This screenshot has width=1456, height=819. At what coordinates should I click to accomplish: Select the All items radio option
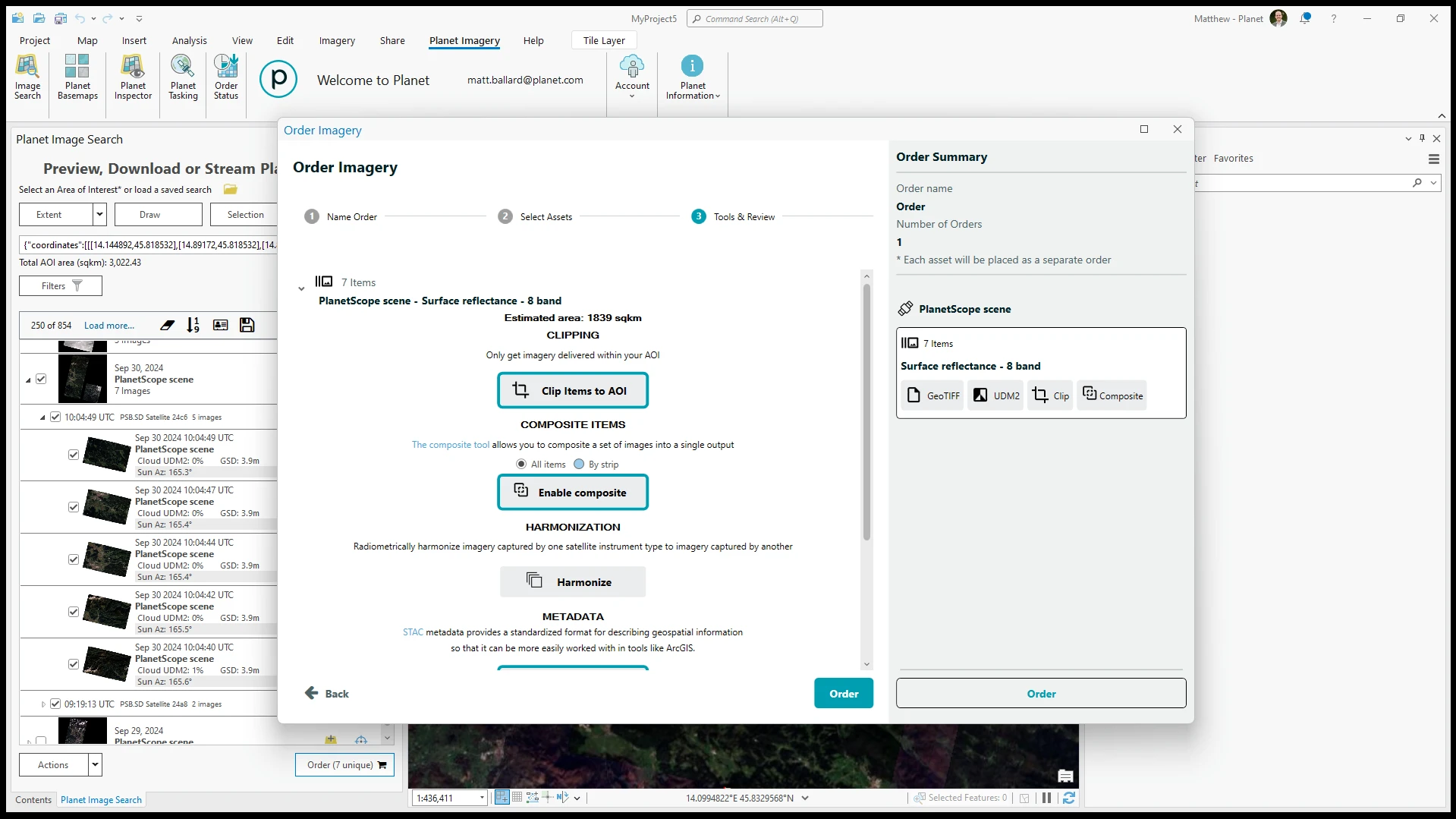[x=521, y=464]
